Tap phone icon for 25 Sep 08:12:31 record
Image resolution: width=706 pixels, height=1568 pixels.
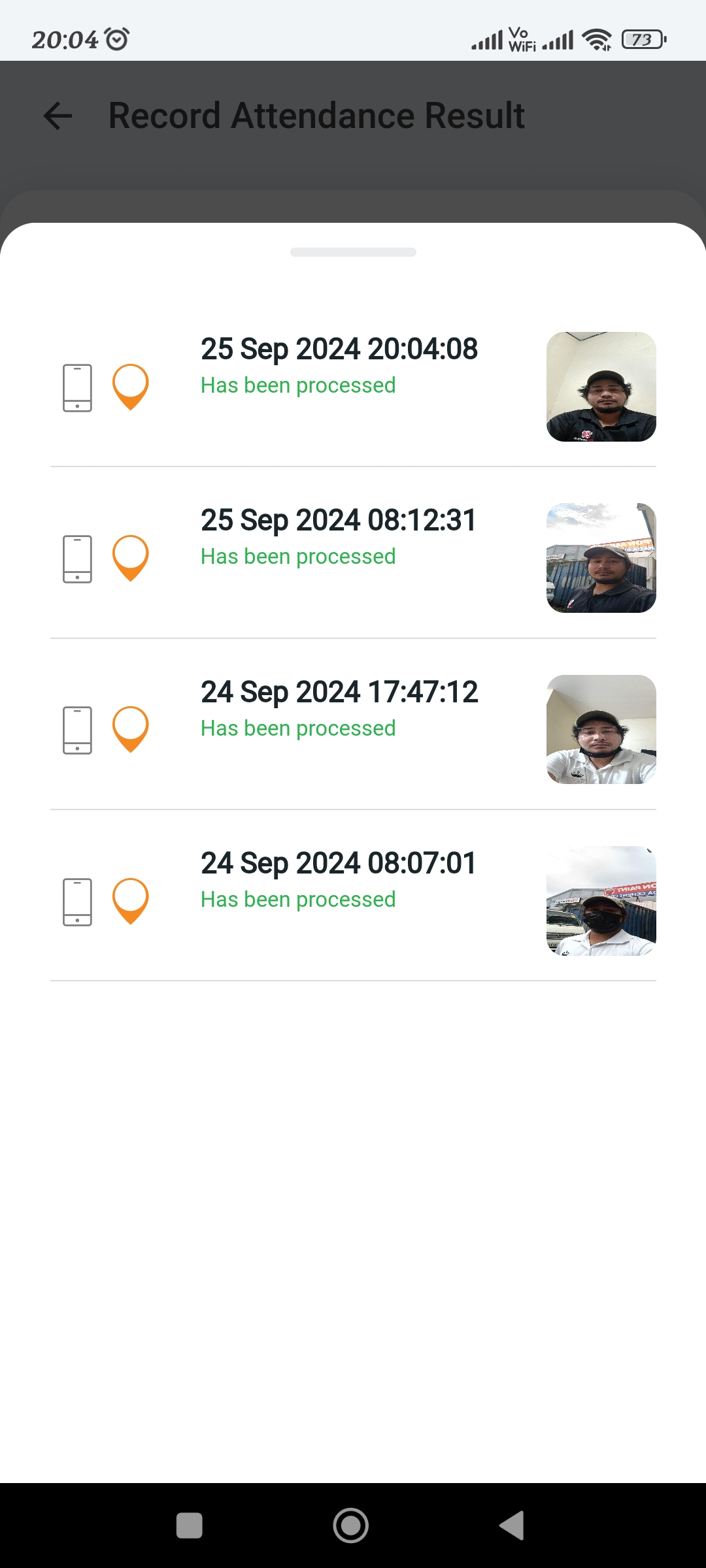(x=77, y=559)
